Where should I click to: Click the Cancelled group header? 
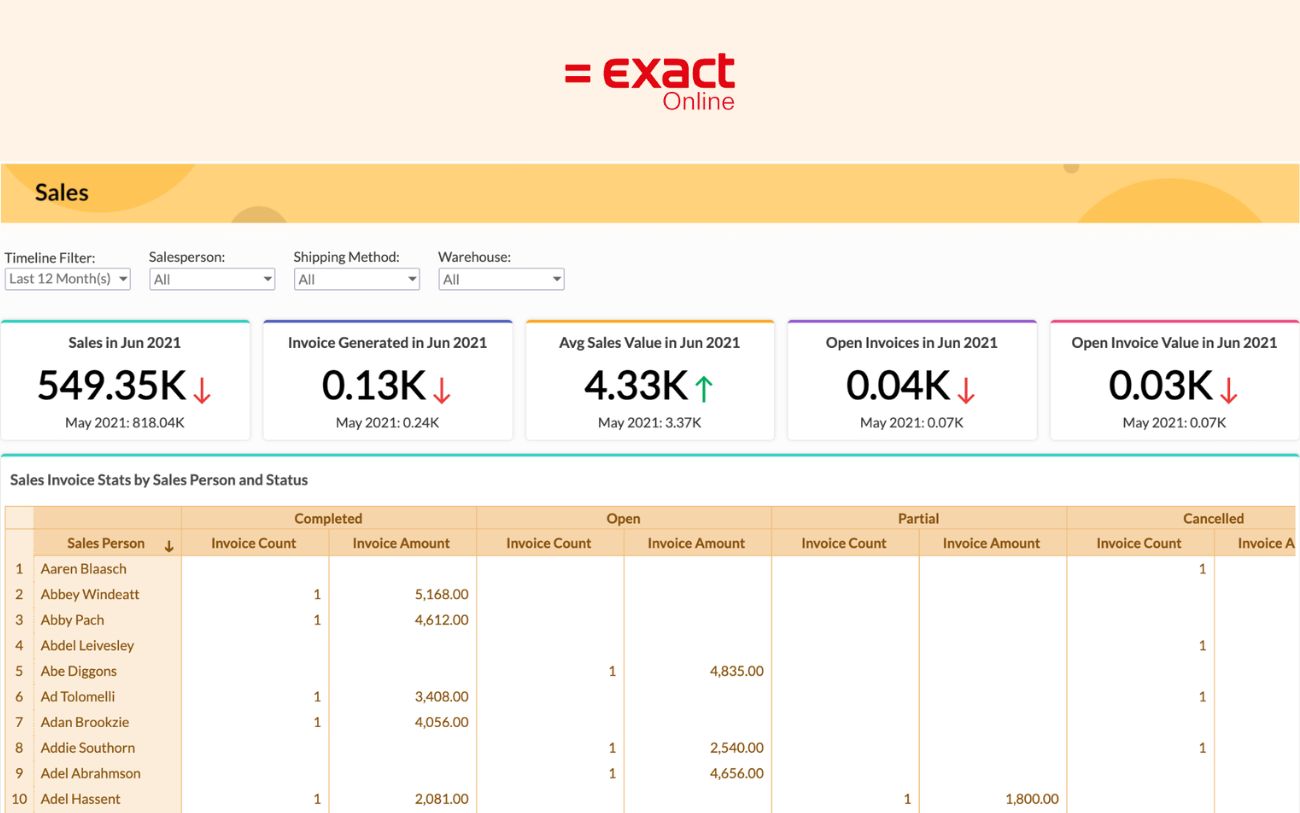[1213, 518]
